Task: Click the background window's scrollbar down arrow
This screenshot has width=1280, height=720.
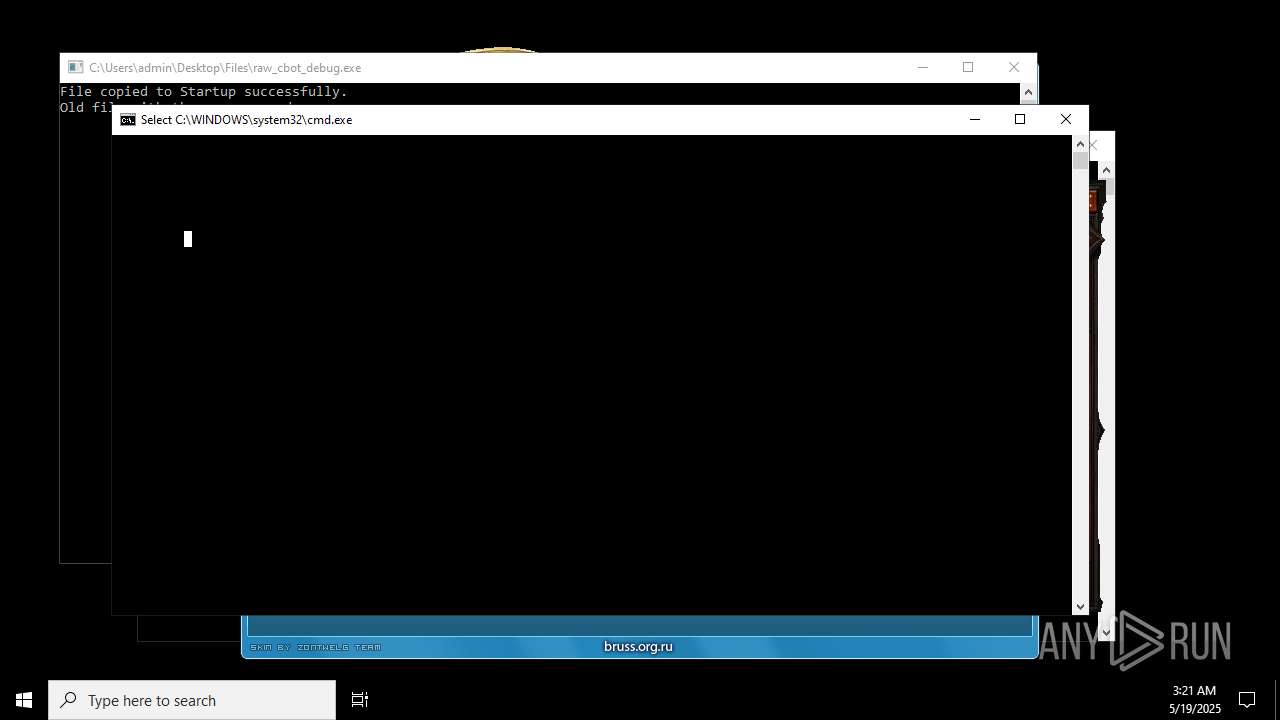Action: (x=1106, y=632)
